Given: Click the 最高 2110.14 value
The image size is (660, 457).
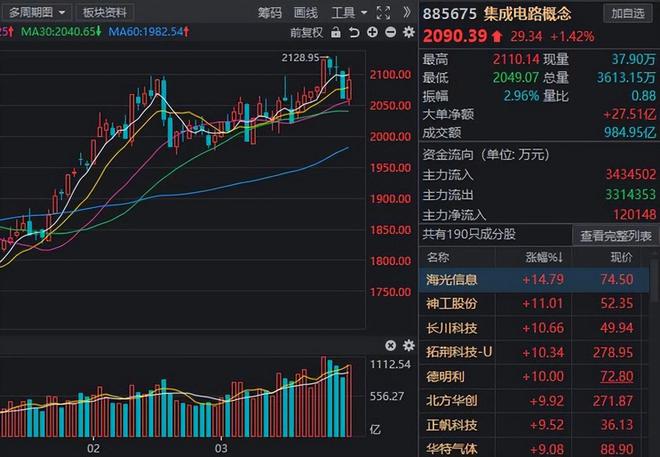Looking at the screenshot, I should tap(516, 59).
